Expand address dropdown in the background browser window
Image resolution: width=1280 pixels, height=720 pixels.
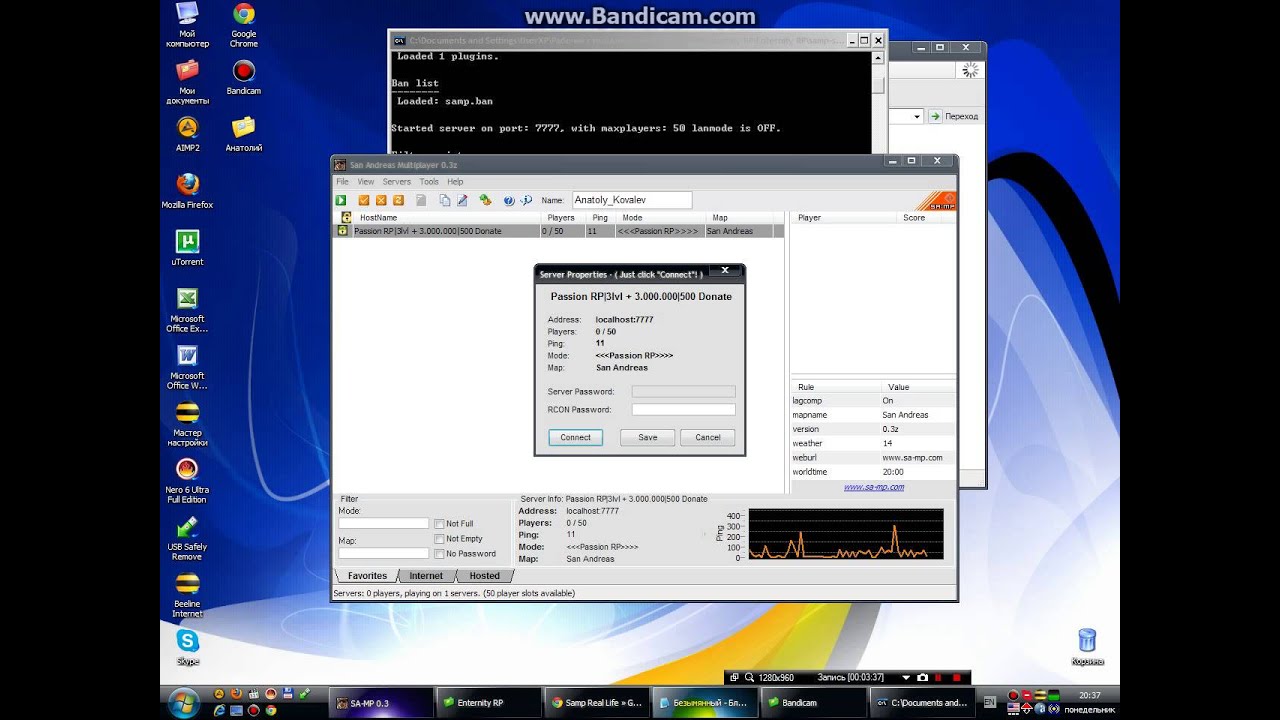click(917, 117)
